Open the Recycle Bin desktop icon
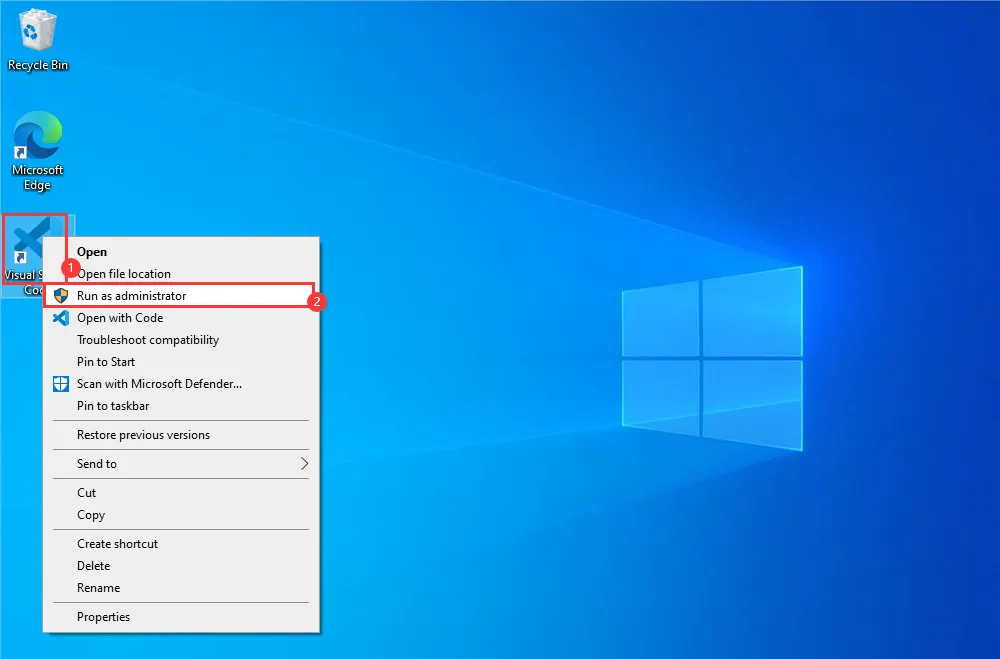The image size is (1000, 659). [x=38, y=32]
